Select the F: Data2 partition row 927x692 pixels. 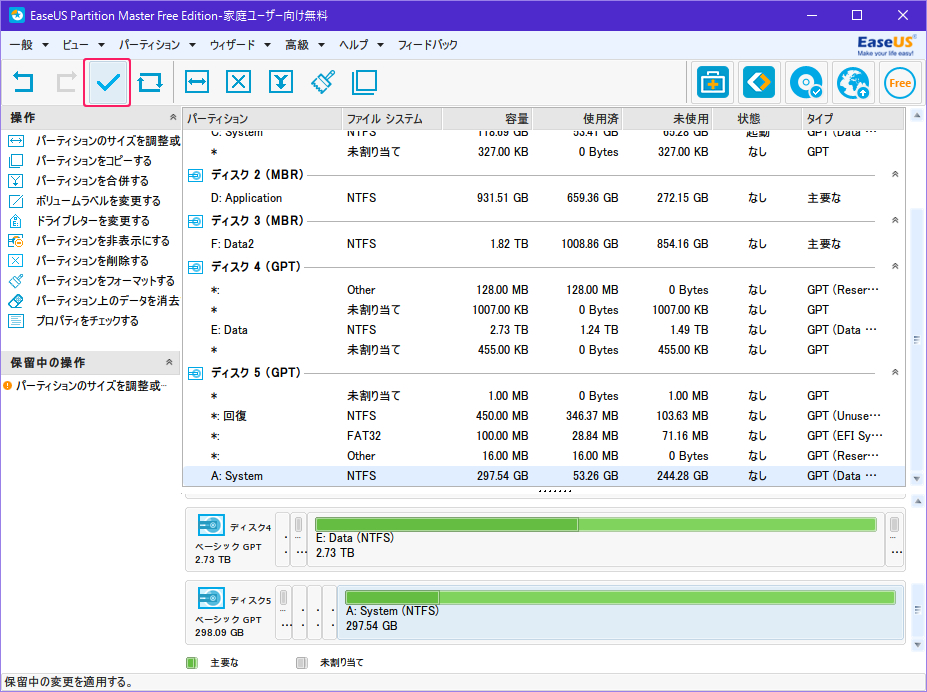click(543, 244)
